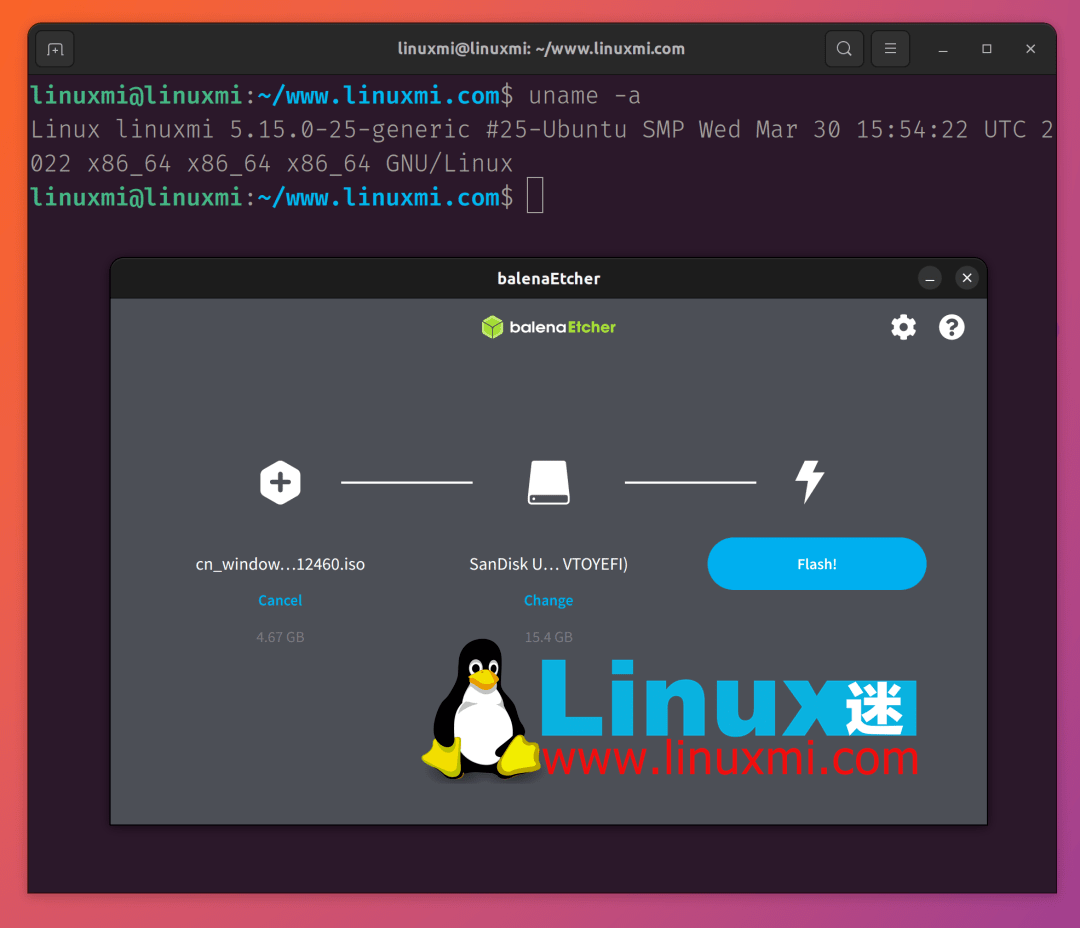The height and width of the screenshot is (928, 1080).
Task: Click the uname -a command text
Action: 584,95
